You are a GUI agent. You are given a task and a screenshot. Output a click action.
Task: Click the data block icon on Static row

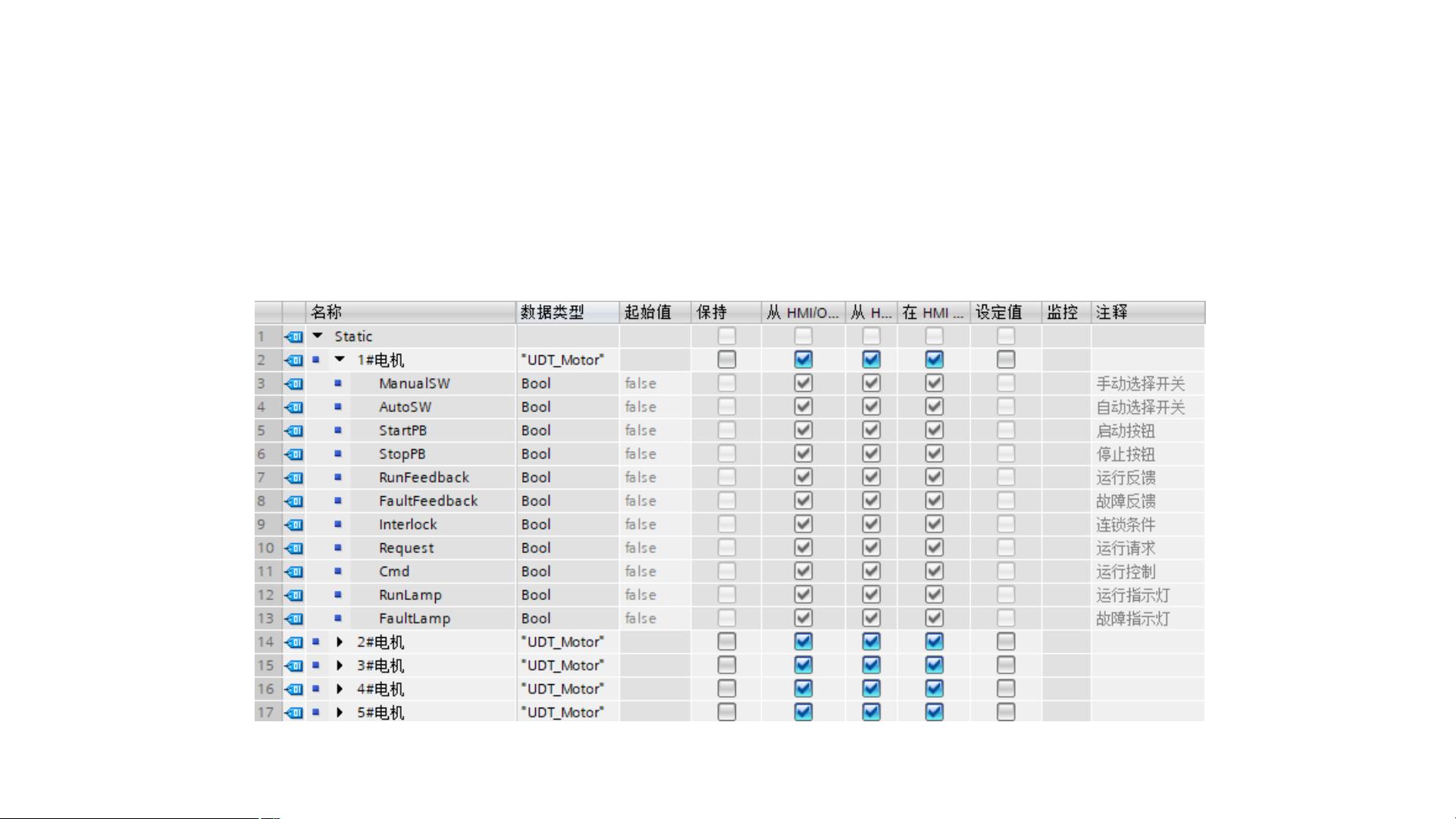[x=294, y=336]
